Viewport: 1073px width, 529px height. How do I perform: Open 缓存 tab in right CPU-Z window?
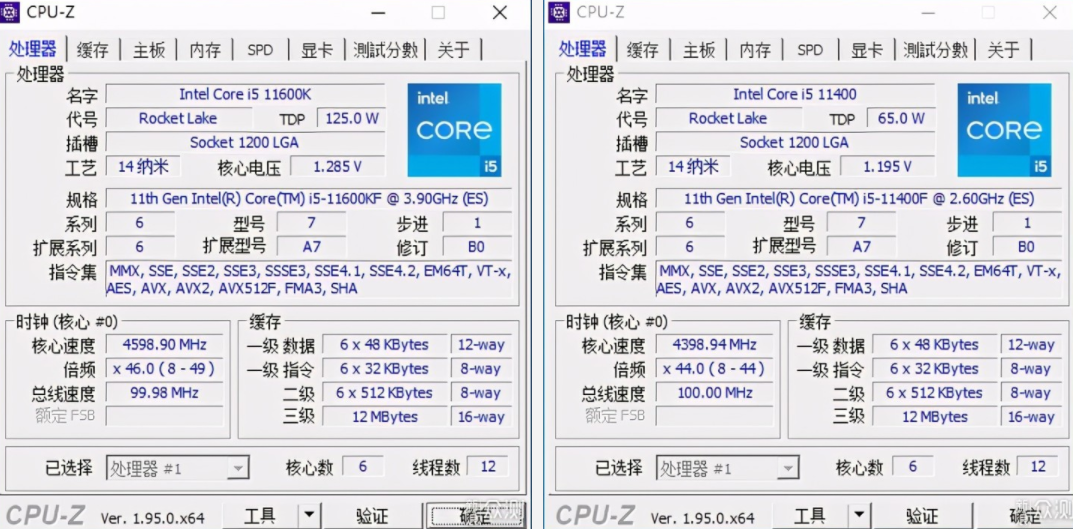pyautogui.click(x=643, y=49)
